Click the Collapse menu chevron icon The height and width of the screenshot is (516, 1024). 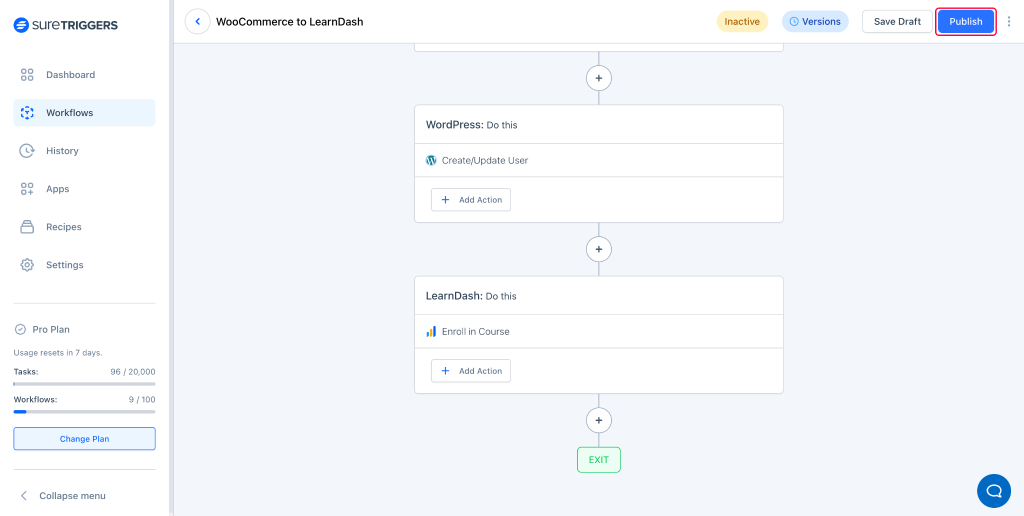[x=24, y=496]
